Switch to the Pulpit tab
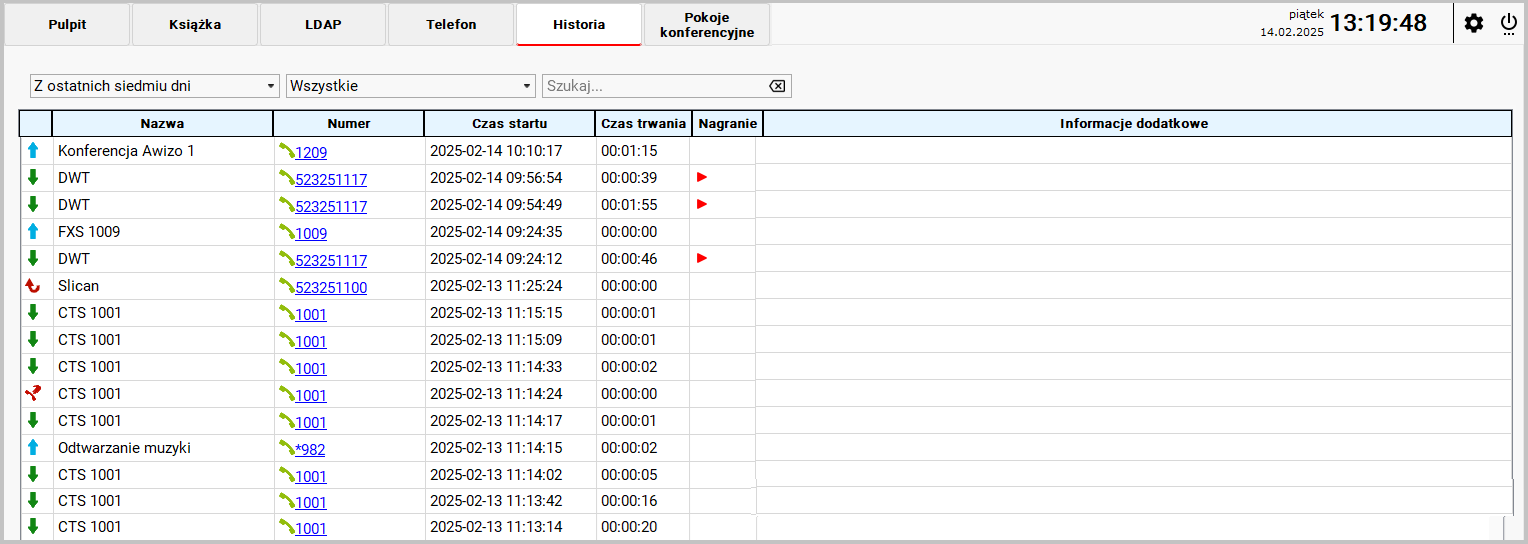 click(x=67, y=24)
